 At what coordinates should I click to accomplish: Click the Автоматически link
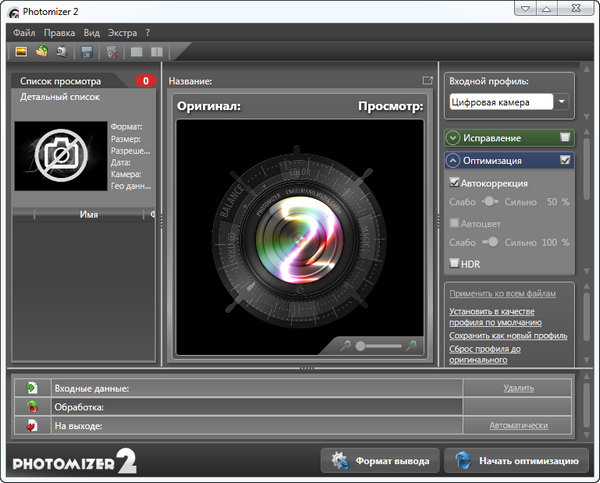tap(518, 425)
